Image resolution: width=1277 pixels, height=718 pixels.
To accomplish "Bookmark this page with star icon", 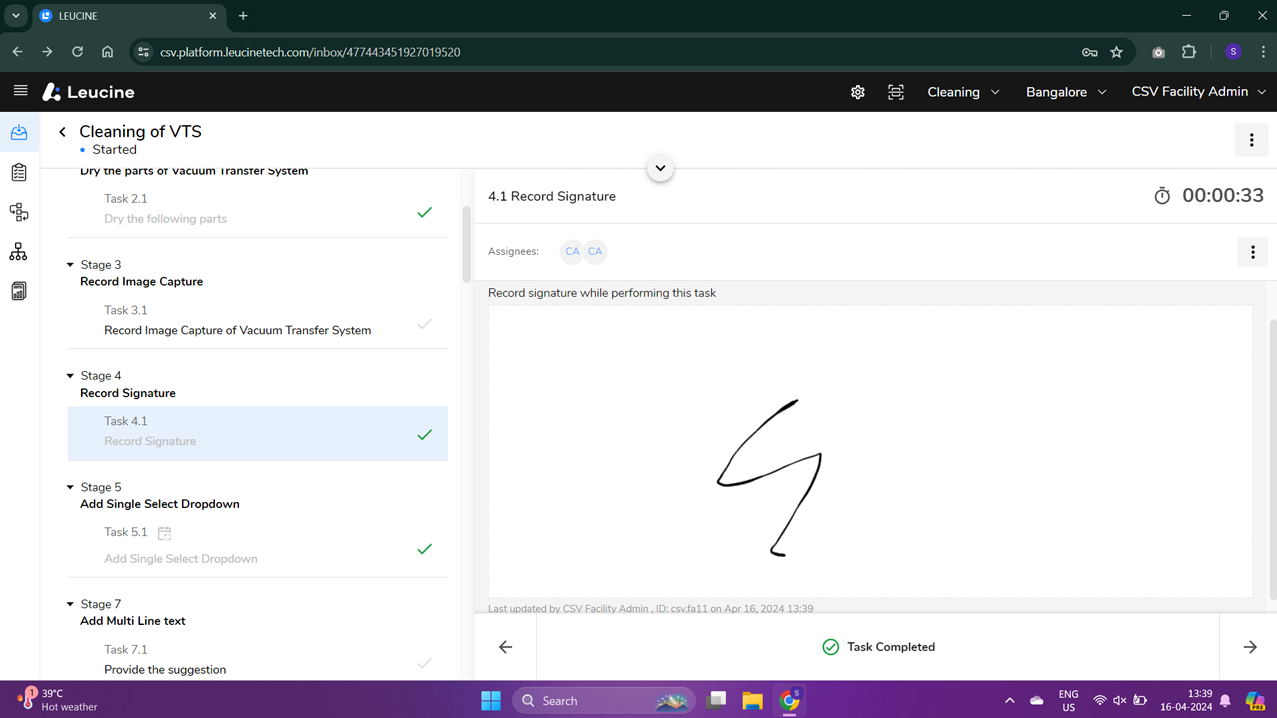I will pyautogui.click(x=1117, y=52).
